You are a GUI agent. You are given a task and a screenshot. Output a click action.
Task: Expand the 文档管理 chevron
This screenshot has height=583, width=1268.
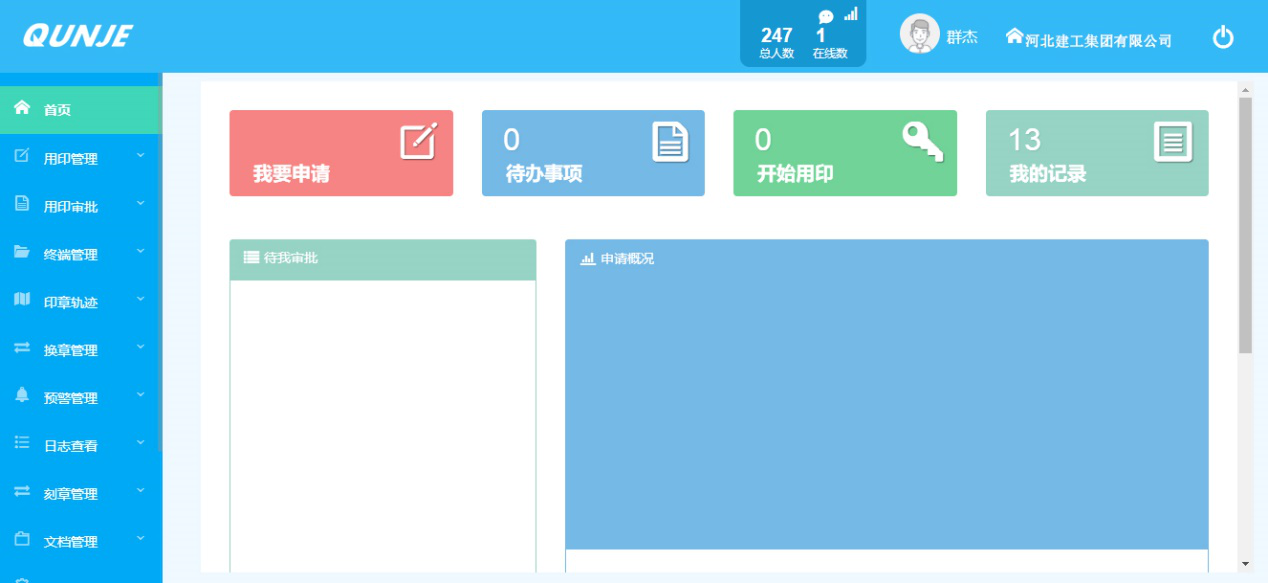pos(140,539)
